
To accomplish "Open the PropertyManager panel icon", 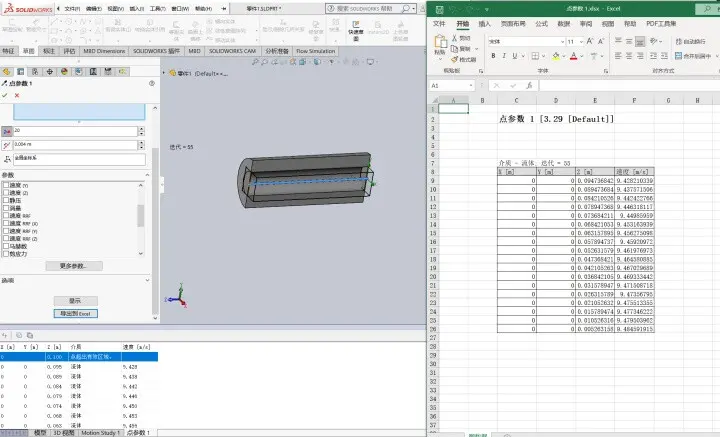I will tap(21, 72).
